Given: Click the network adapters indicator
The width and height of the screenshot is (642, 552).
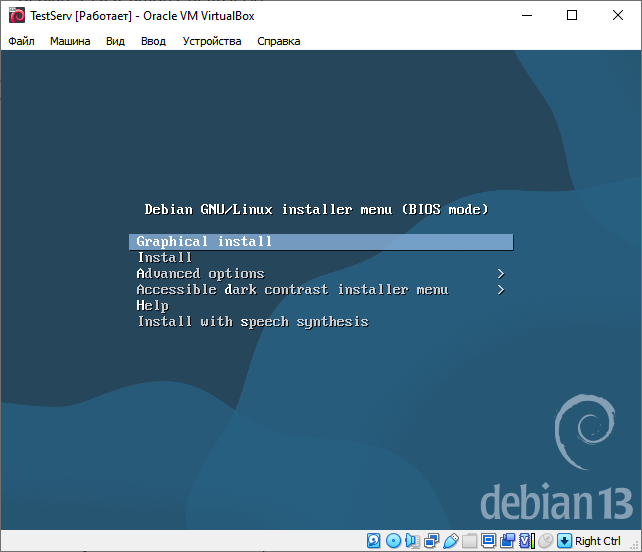Looking at the screenshot, I should (431, 541).
